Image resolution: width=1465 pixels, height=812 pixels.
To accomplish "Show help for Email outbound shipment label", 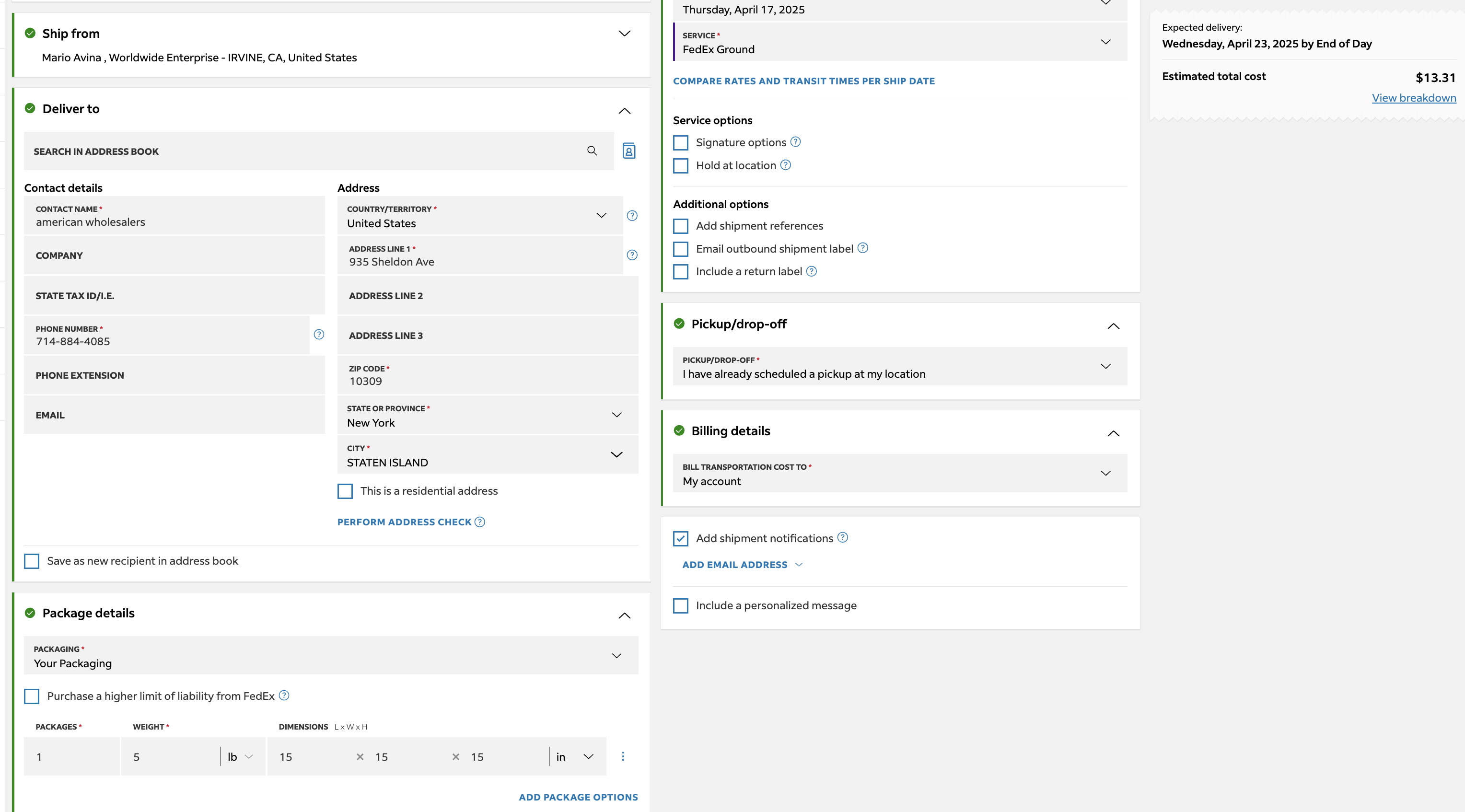I will pyautogui.click(x=863, y=248).
